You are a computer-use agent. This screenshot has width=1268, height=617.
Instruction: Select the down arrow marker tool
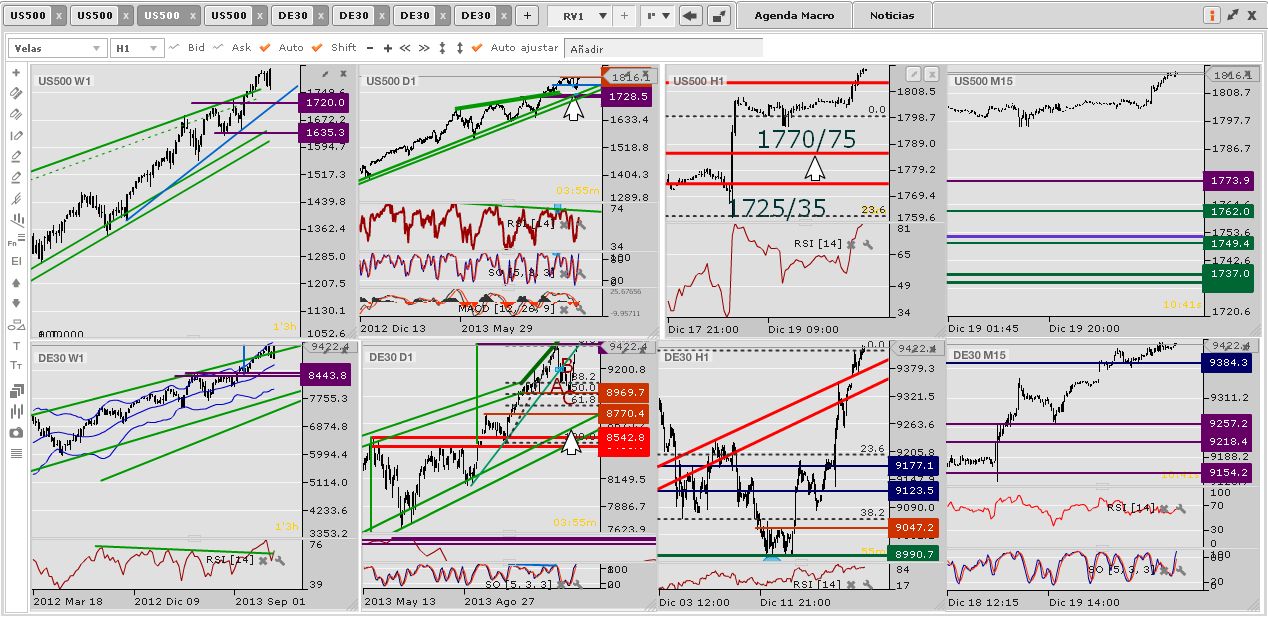point(16,303)
